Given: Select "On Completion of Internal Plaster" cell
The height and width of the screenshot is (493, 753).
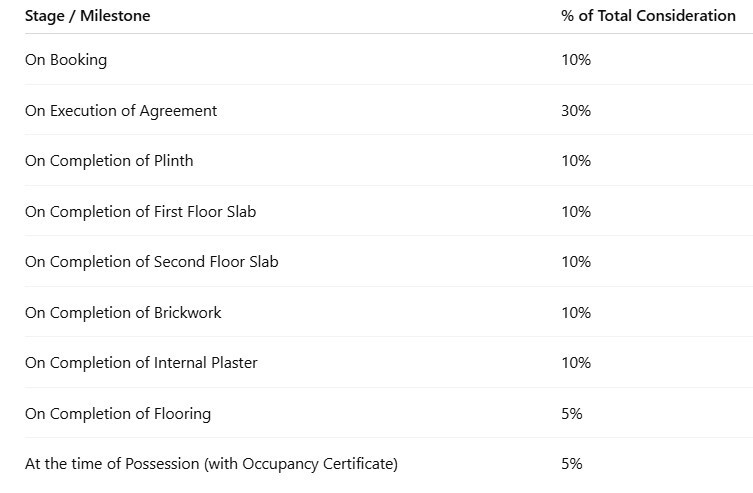Looking at the screenshot, I should click(x=141, y=363).
